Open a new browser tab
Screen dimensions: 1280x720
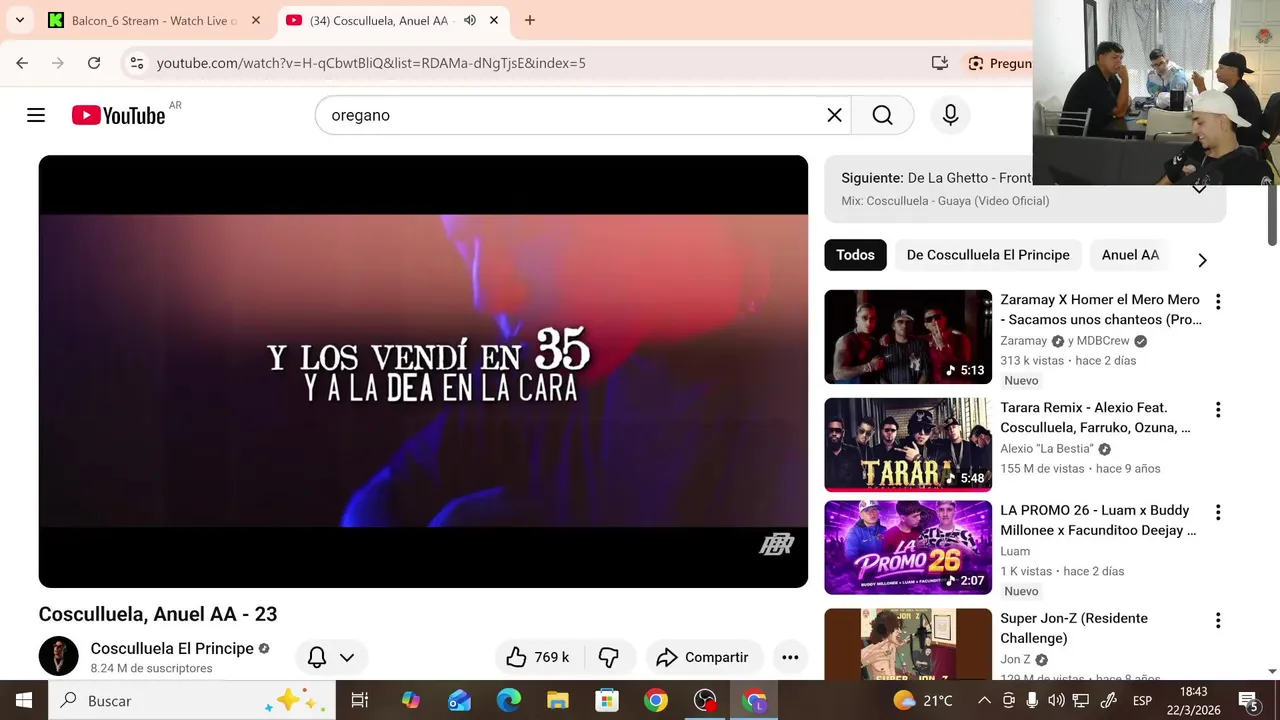point(530,20)
